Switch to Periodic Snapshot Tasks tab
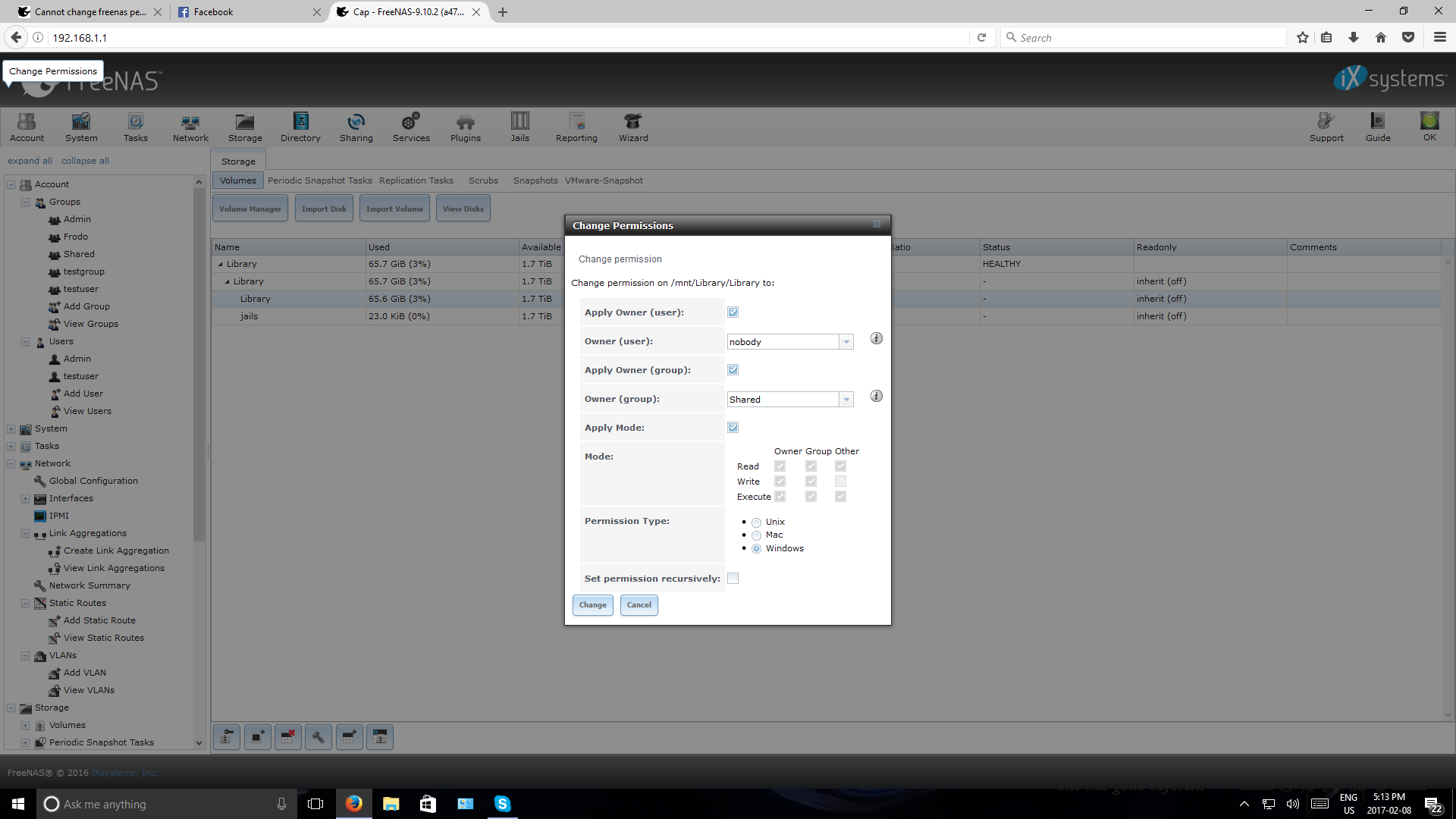Image resolution: width=1456 pixels, height=819 pixels. tap(320, 180)
